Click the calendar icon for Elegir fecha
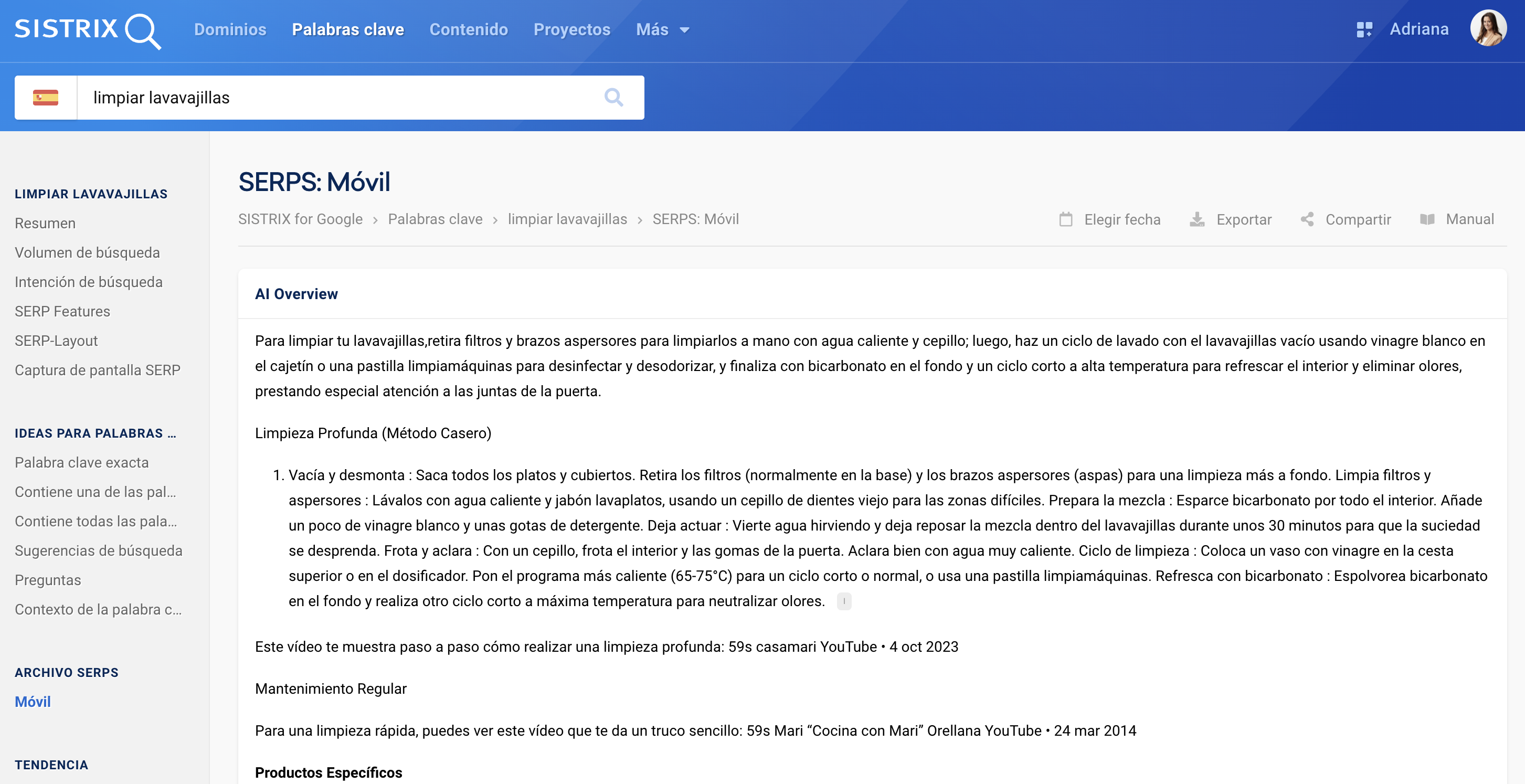The image size is (1525, 784). coord(1066,220)
